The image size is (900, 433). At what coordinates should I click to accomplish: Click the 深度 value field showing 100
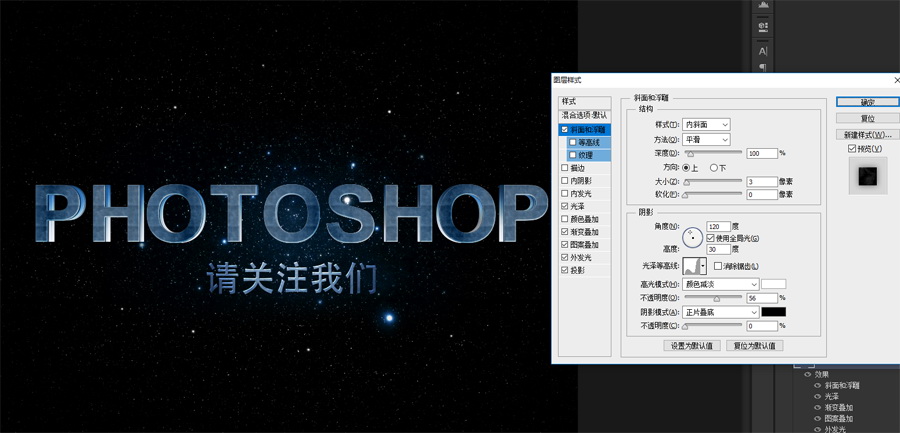pos(762,153)
